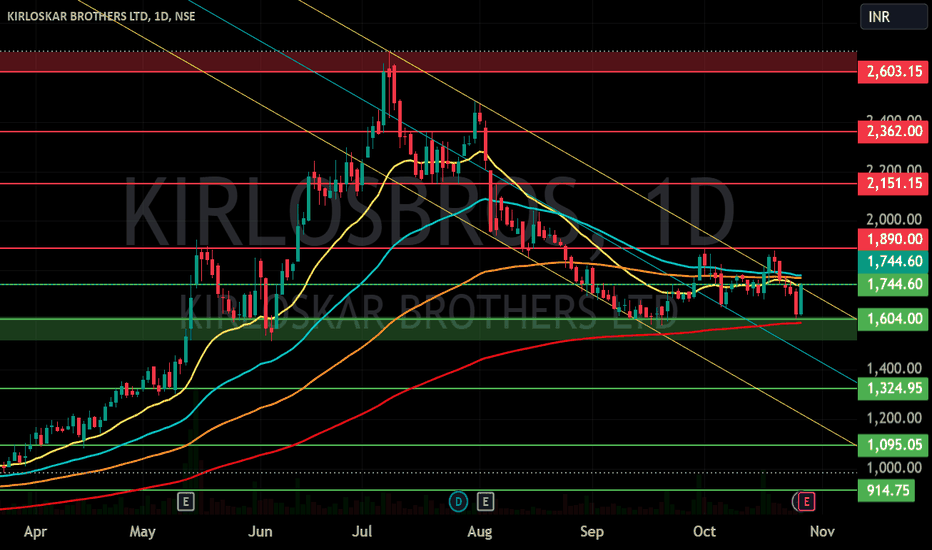Click the Jul label on time axis
The image size is (932, 550).
362,532
